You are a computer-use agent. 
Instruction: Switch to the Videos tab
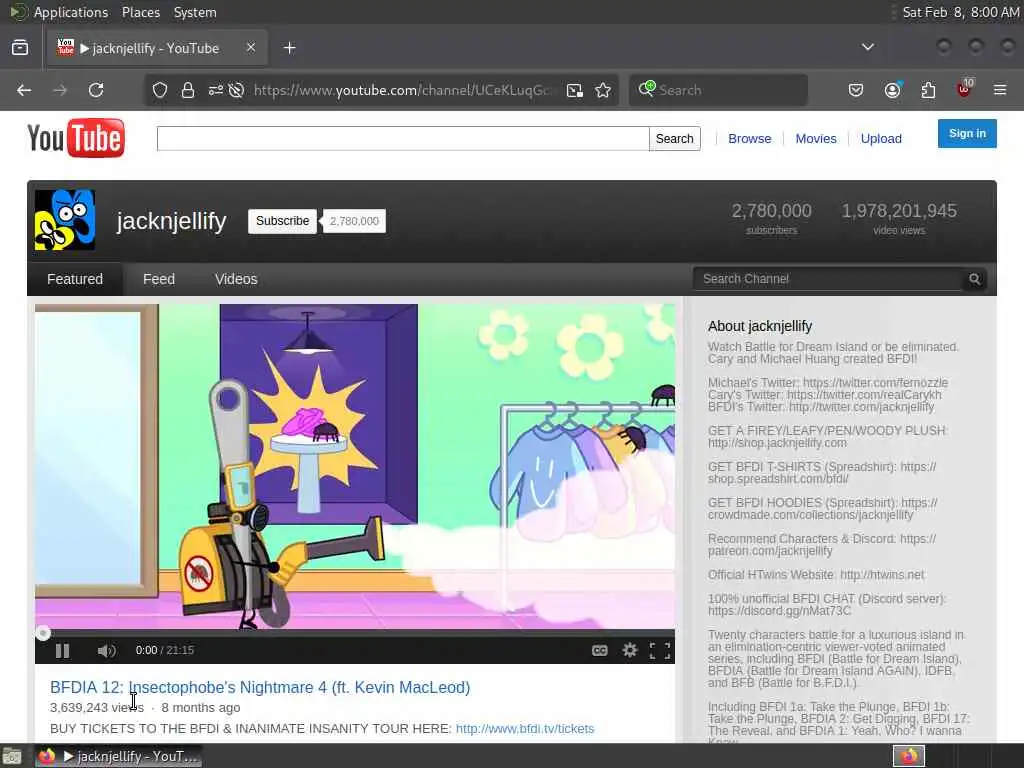click(236, 279)
